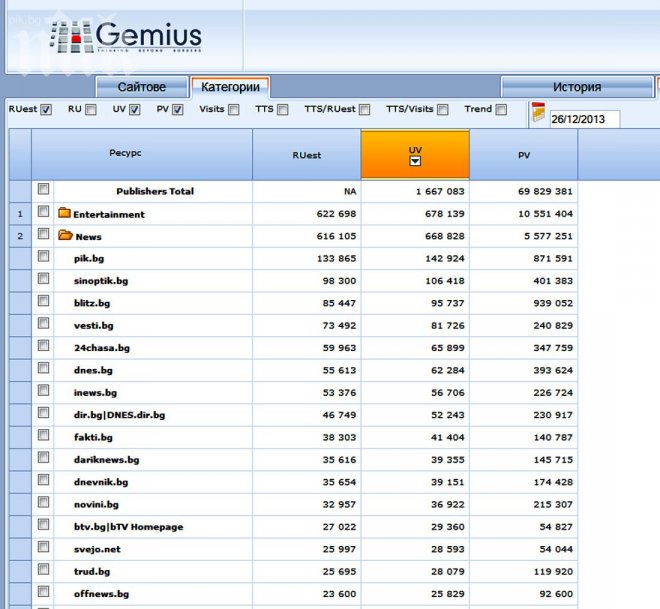
Task: Select the Publishers Total checkbox
Action: coord(43,189)
